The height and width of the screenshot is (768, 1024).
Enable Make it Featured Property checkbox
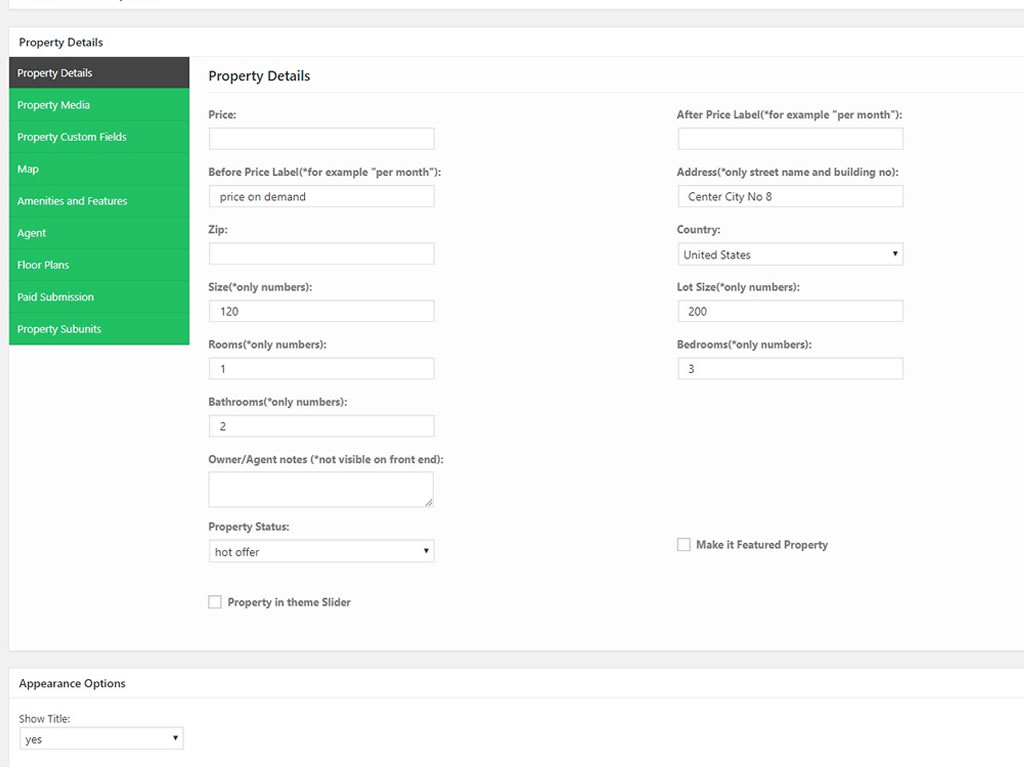(x=684, y=545)
